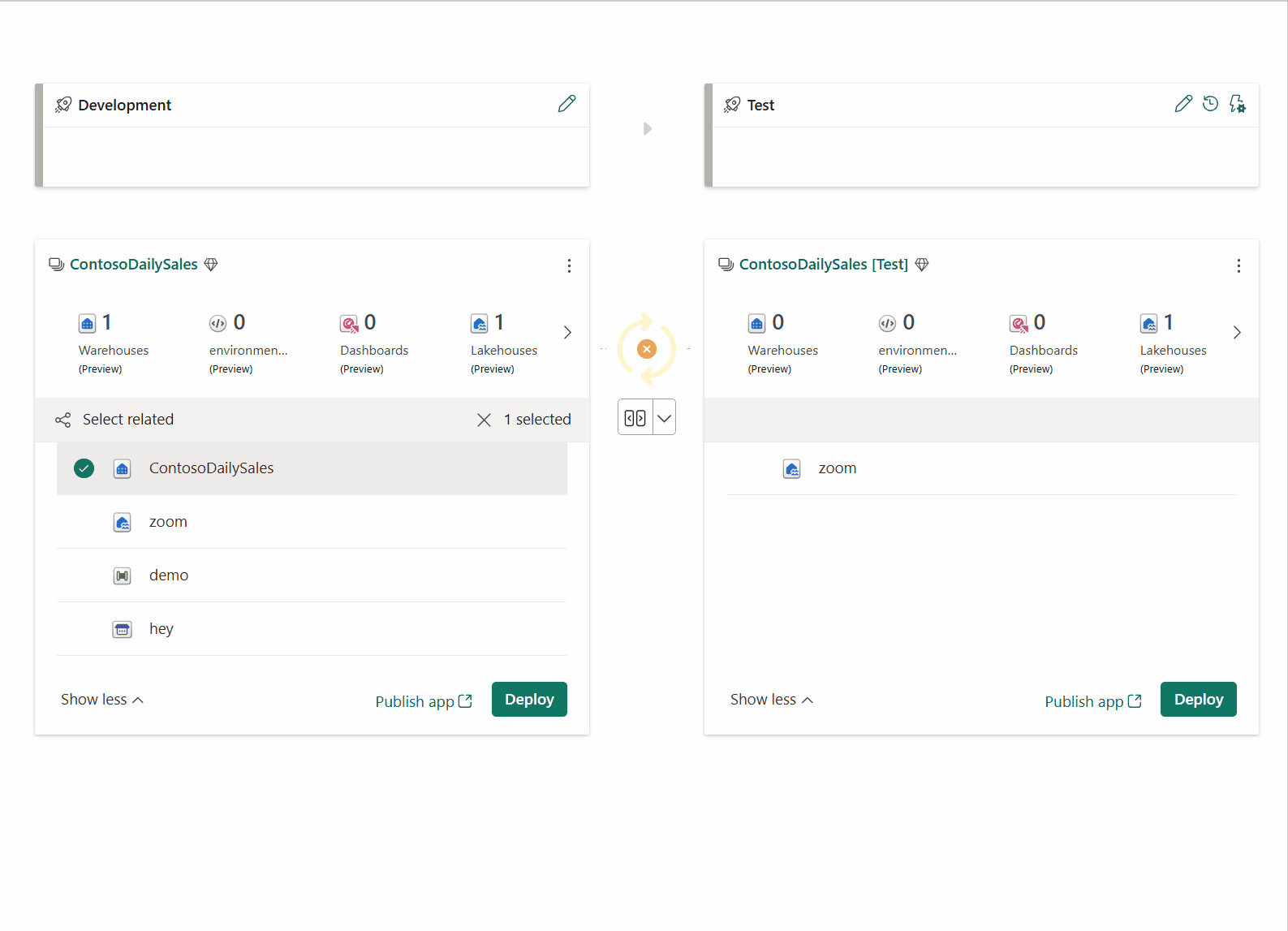Click the Test environments count icon
Image resolution: width=1288 pixels, height=931 pixels.
[887, 323]
